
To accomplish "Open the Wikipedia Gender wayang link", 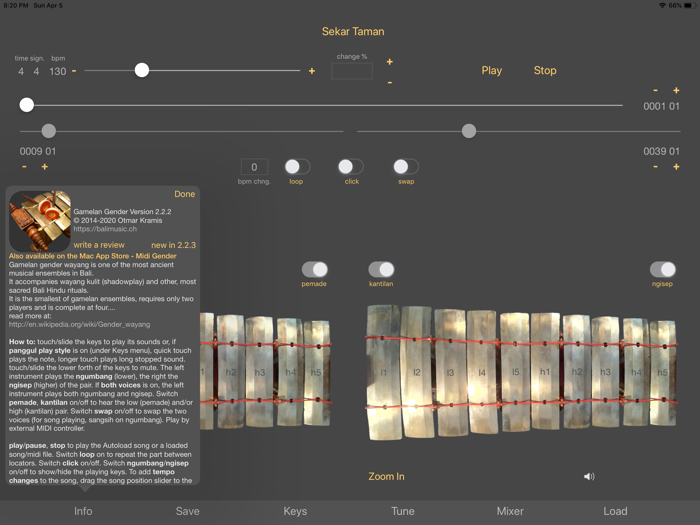I will 79,325.
